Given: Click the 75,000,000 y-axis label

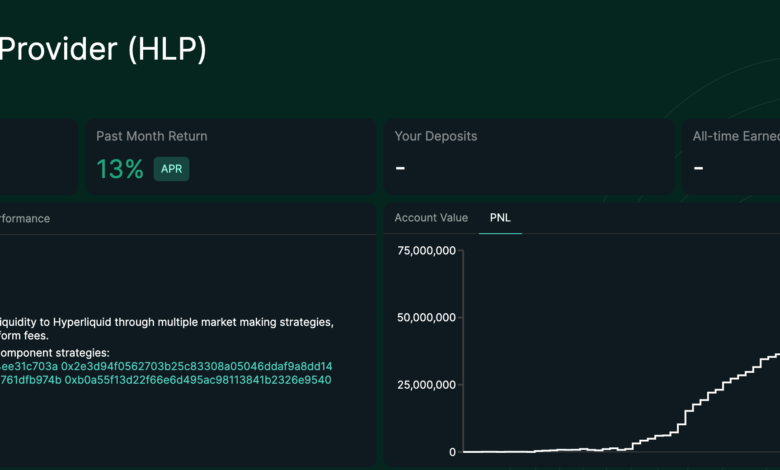Looking at the screenshot, I should 426,251.
